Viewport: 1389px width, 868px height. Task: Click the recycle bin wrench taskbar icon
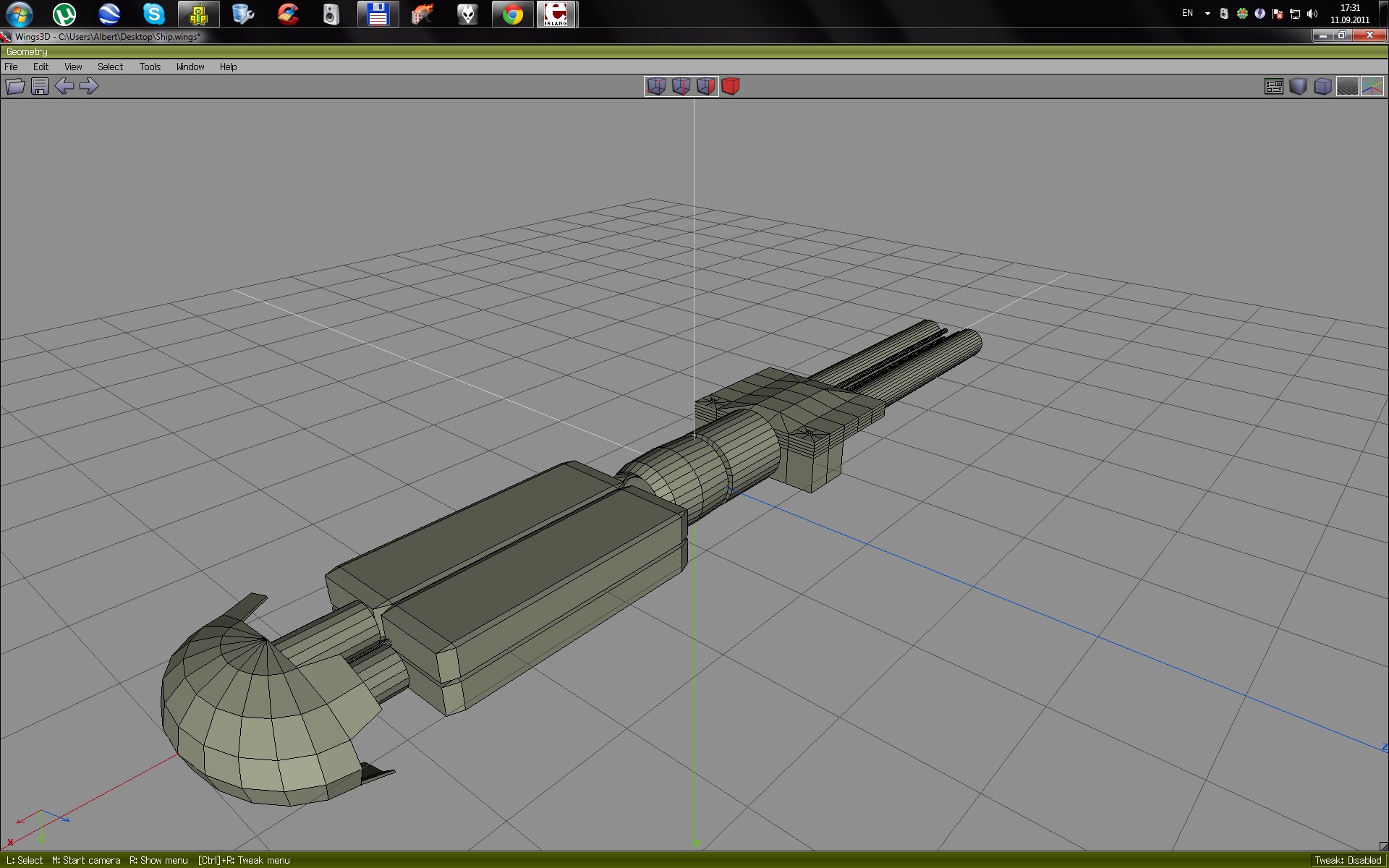click(243, 14)
